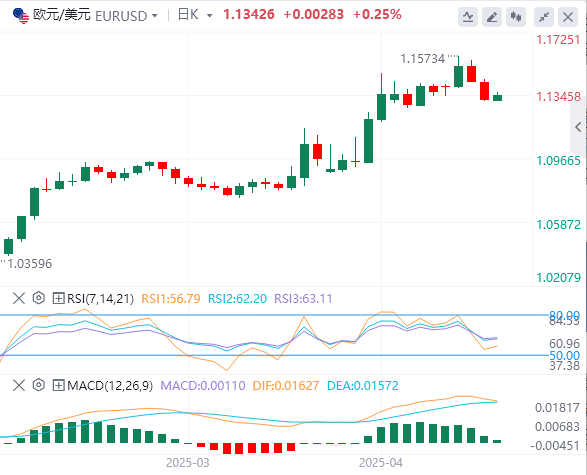Click the 1.15734 high price label

423,59
